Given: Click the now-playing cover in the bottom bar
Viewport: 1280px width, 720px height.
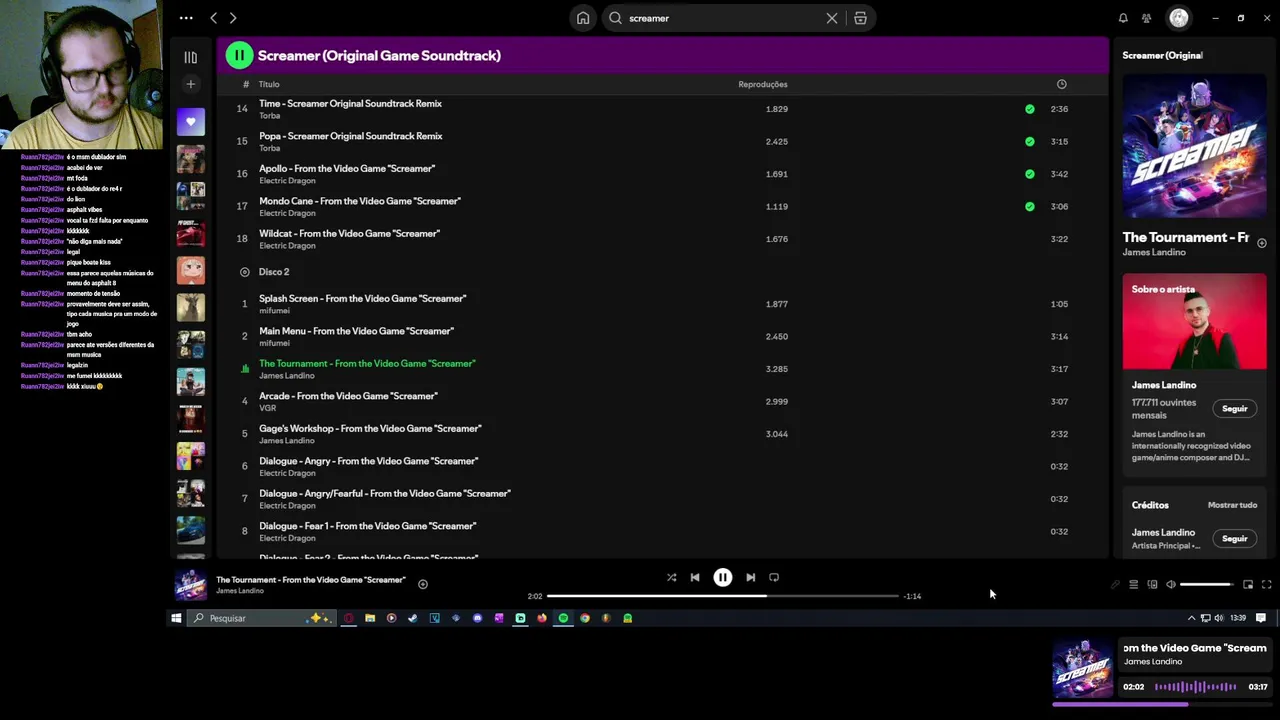Looking at the screenshot, I should pyautogui.click(x=191, y=584).
